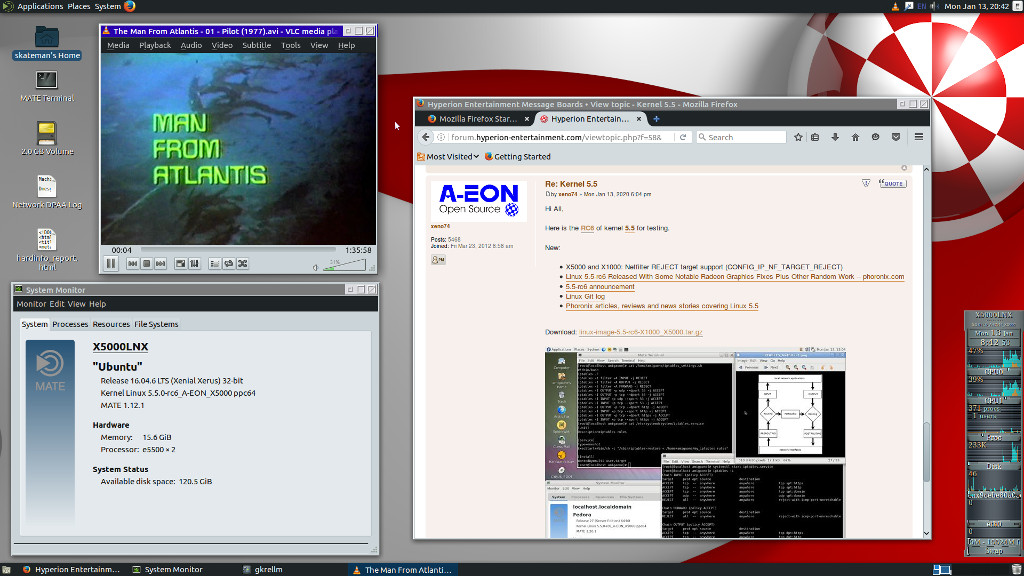Report post using warning icon

point(866,184)
